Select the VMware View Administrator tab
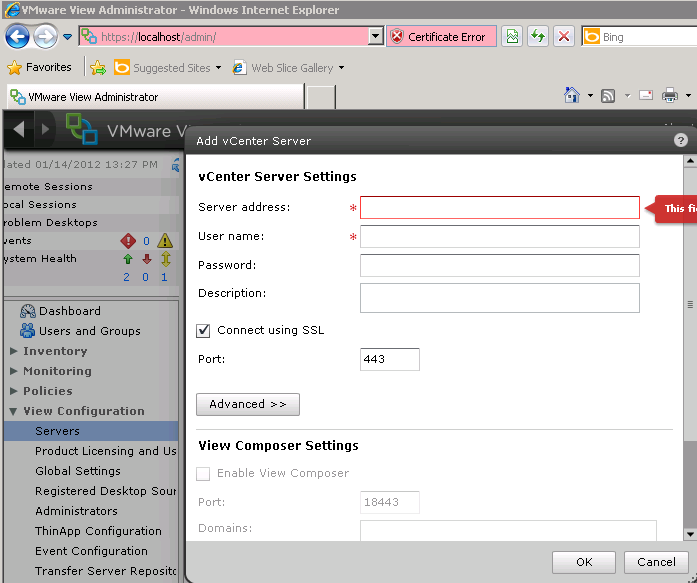697x583 pixels. point(155,96)
